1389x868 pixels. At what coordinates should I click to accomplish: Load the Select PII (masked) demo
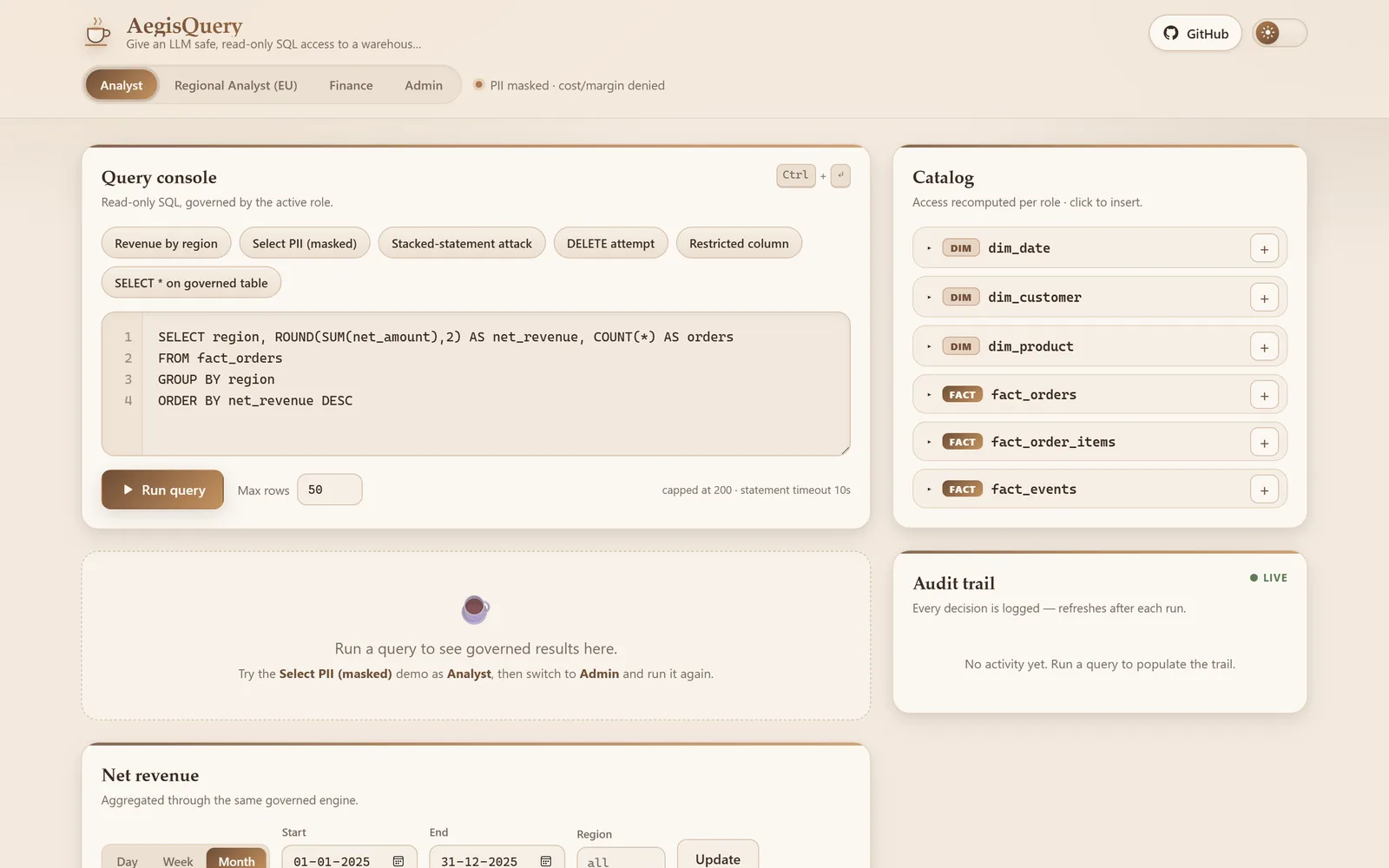click(305, 243)
